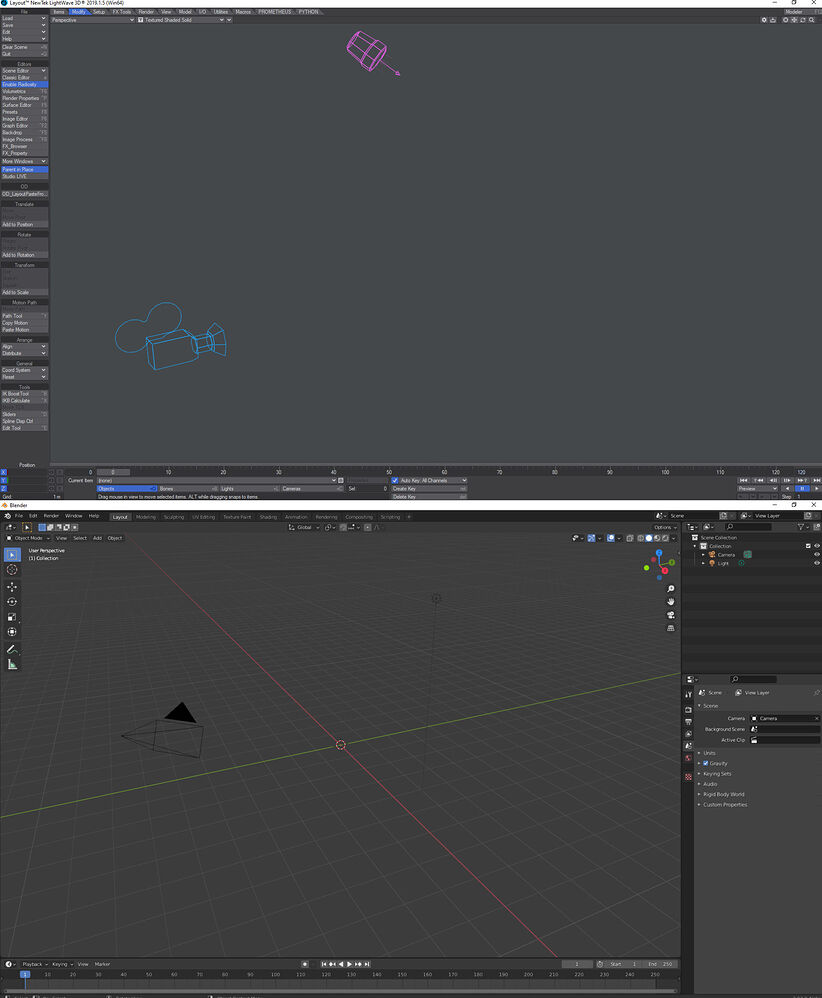The width and height of the screenshot is (822, 998).
Task: Select Objects mode button in LightWave
Action: click(x=127, y=489)
